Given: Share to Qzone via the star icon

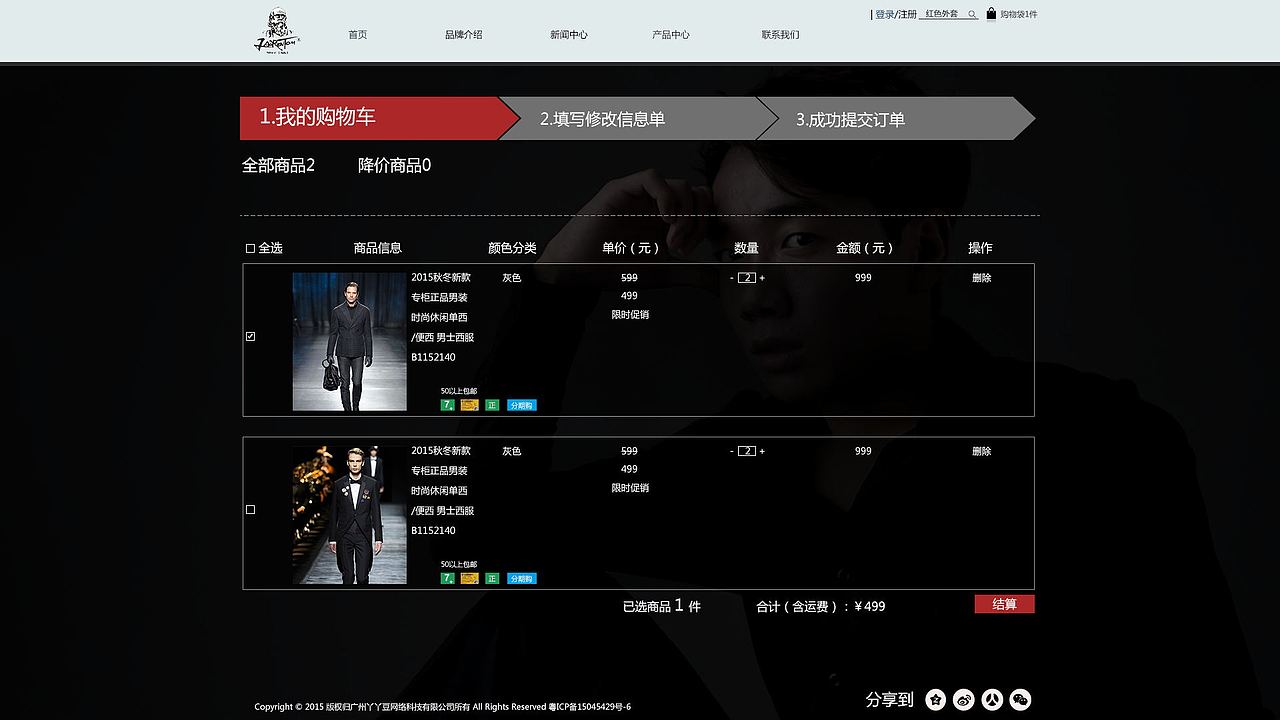Looking at the screenshot, I should point(936,700).
